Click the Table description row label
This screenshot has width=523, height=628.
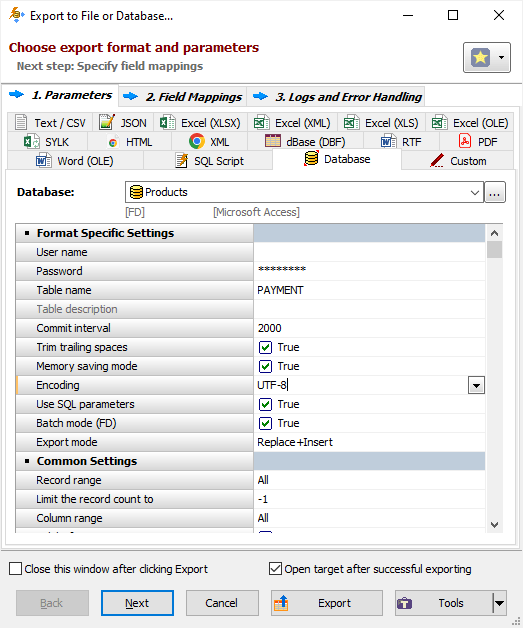click(x=77, y=309)
